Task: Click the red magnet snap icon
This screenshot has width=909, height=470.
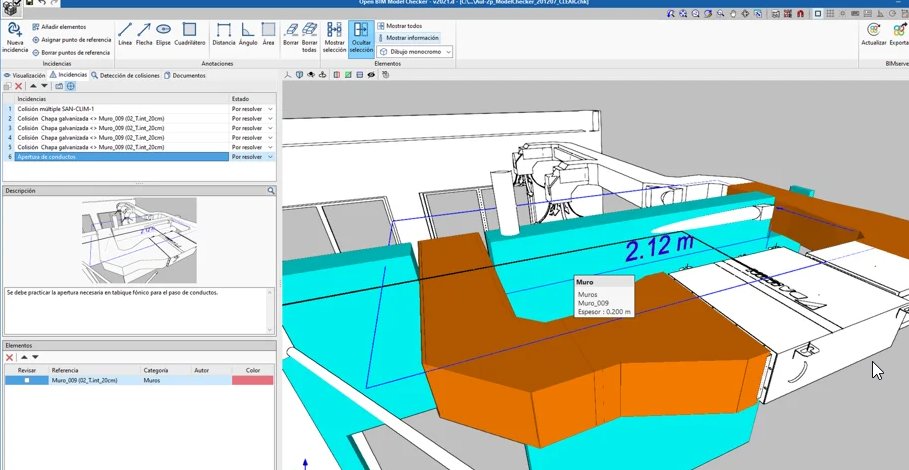Action: (801, 13)
